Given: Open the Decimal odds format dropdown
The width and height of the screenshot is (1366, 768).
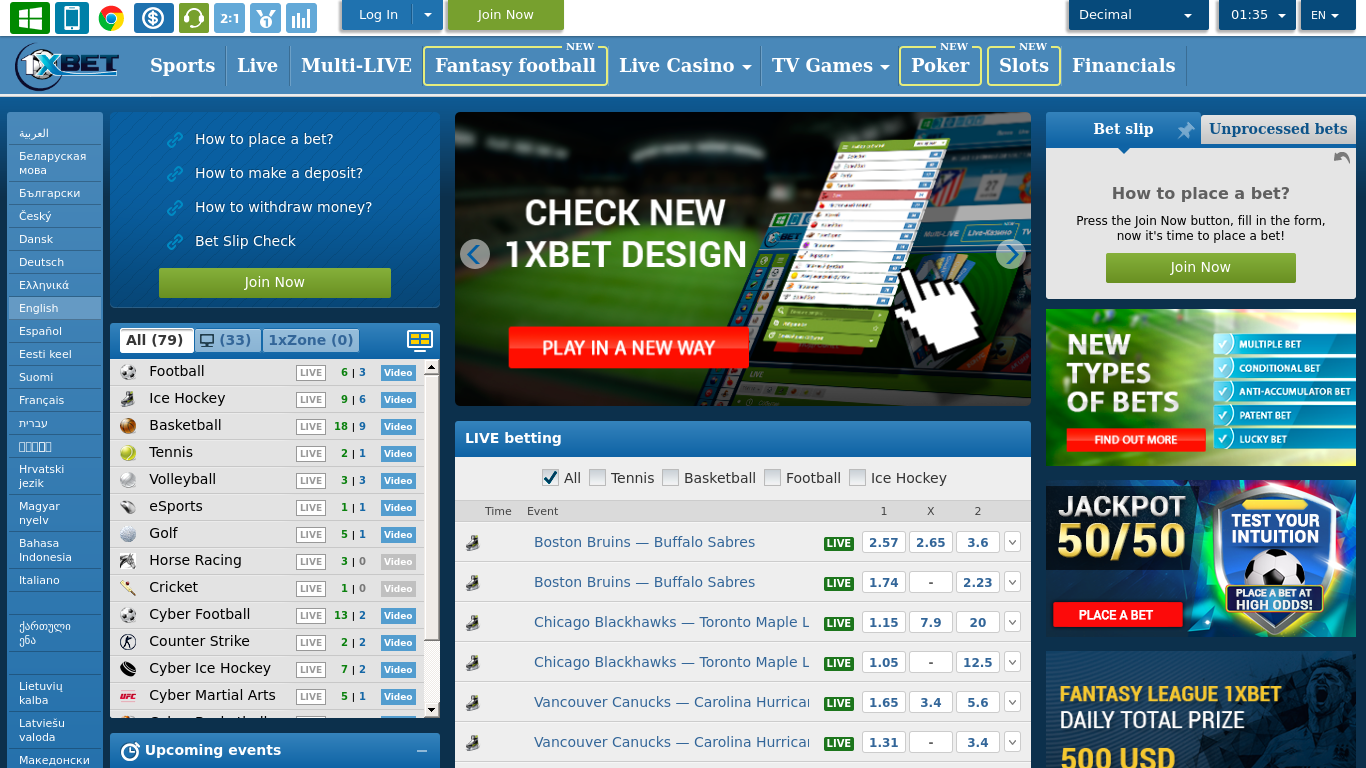Looking at the screenshot, I should click(x=1138, y=15).
